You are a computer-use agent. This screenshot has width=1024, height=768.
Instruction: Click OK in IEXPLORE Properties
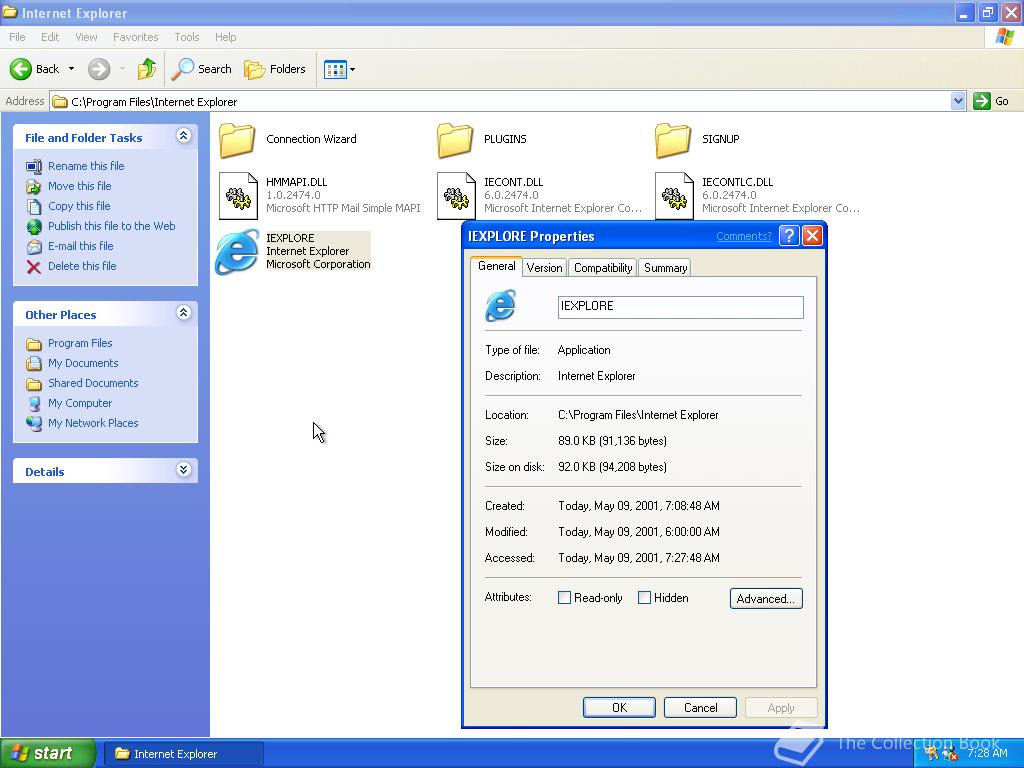pyautogui.click(x=619, y=707)
